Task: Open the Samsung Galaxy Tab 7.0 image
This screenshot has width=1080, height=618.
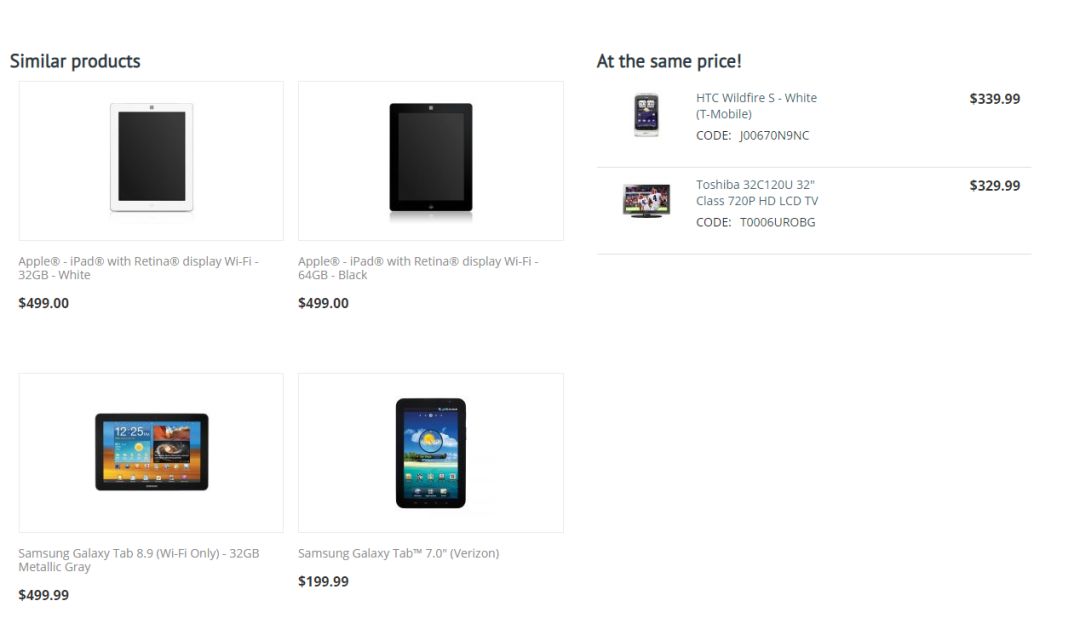Action: [x=431, y=453]
